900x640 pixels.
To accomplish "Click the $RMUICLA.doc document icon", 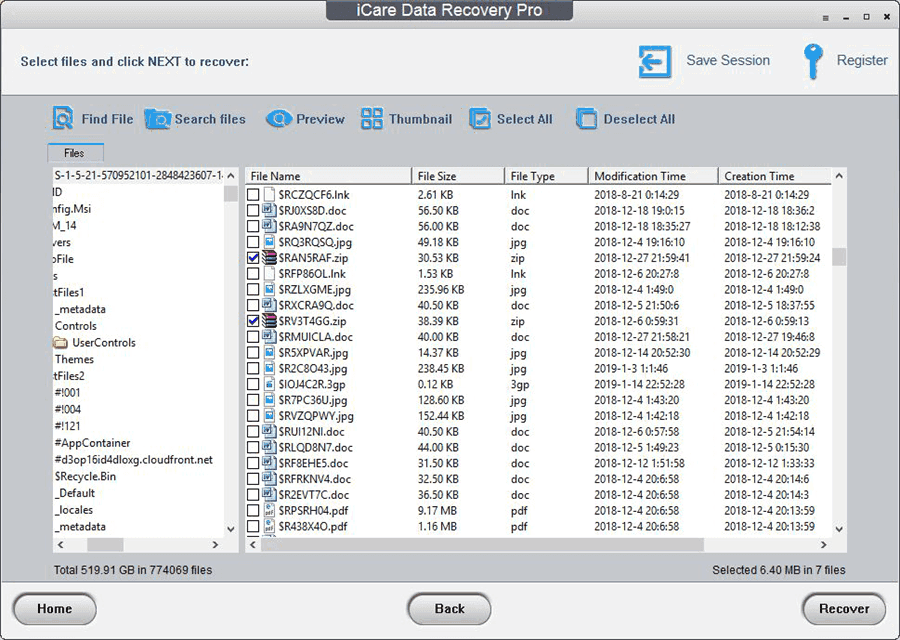I will pos(269,336).
